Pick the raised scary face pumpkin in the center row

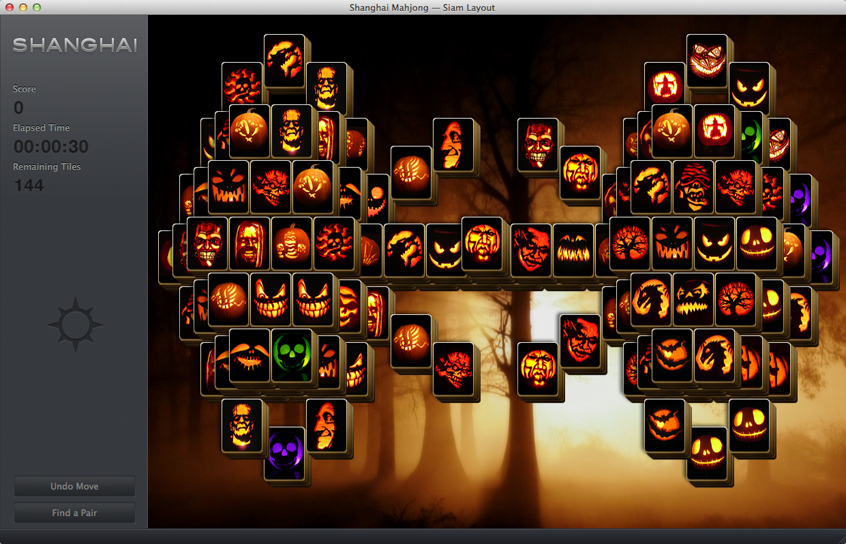482,243
